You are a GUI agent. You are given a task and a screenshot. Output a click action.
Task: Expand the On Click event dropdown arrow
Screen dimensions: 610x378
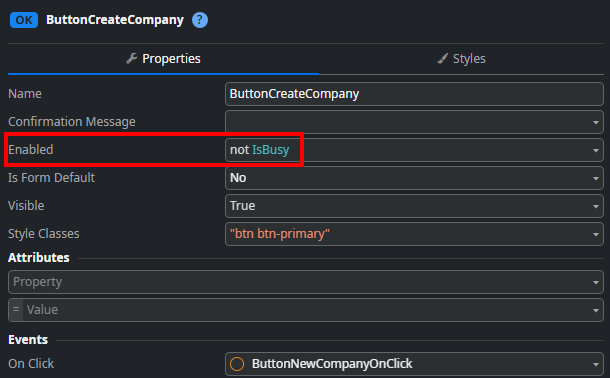596,364
